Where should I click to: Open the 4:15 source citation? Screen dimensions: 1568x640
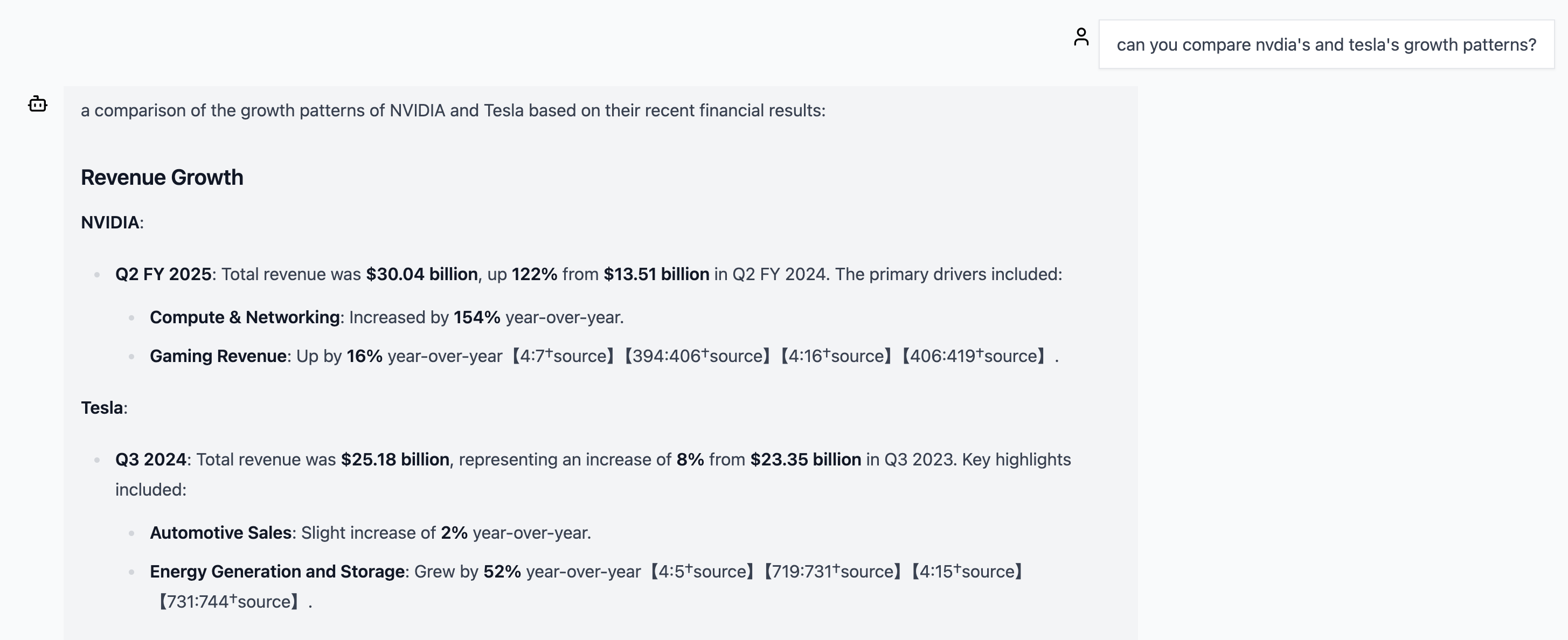(968, 571)
